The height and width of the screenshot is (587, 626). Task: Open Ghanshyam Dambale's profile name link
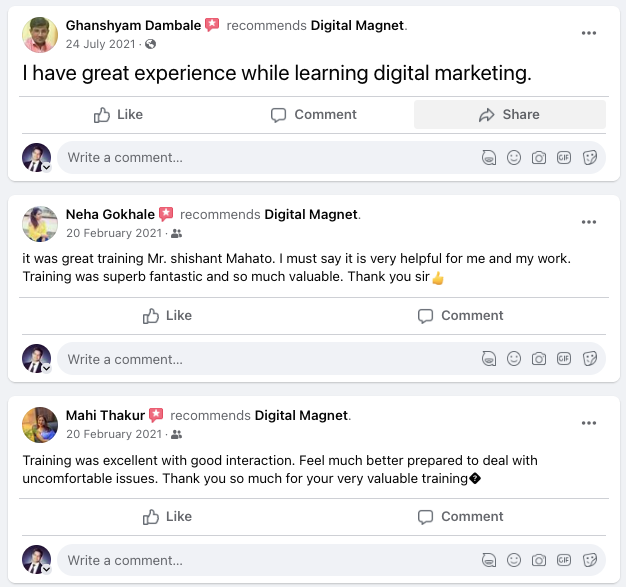click(x=133, y=24)
